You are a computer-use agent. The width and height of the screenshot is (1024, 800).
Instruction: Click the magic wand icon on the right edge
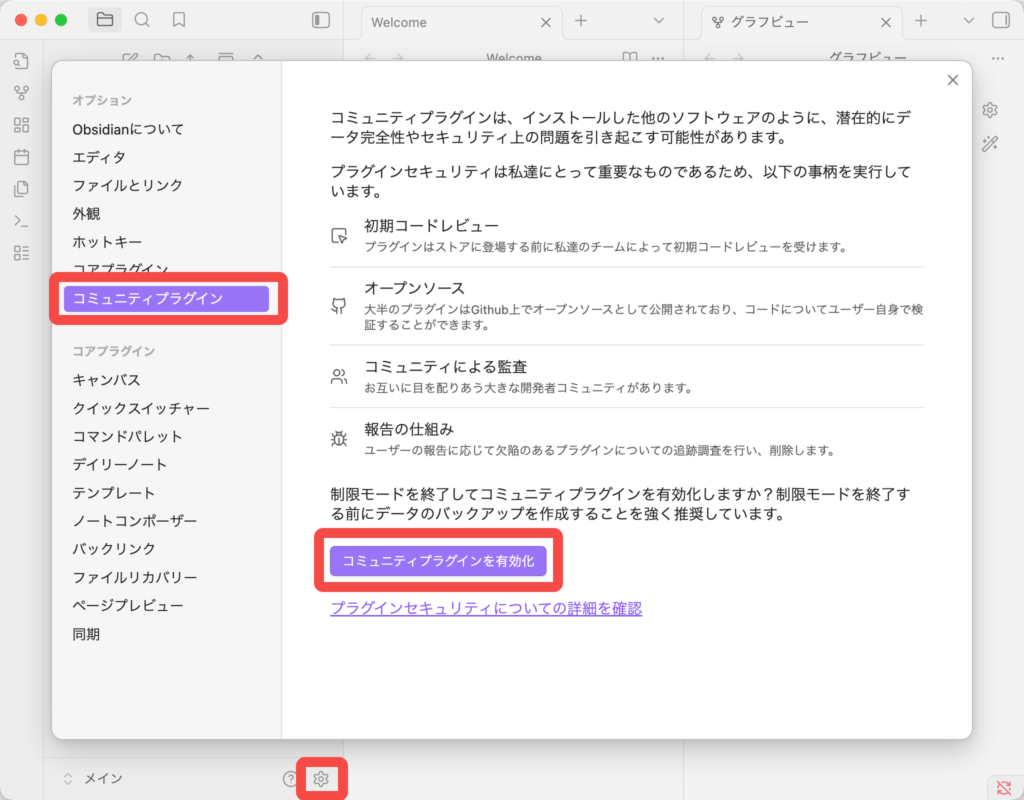click(989, 143)
